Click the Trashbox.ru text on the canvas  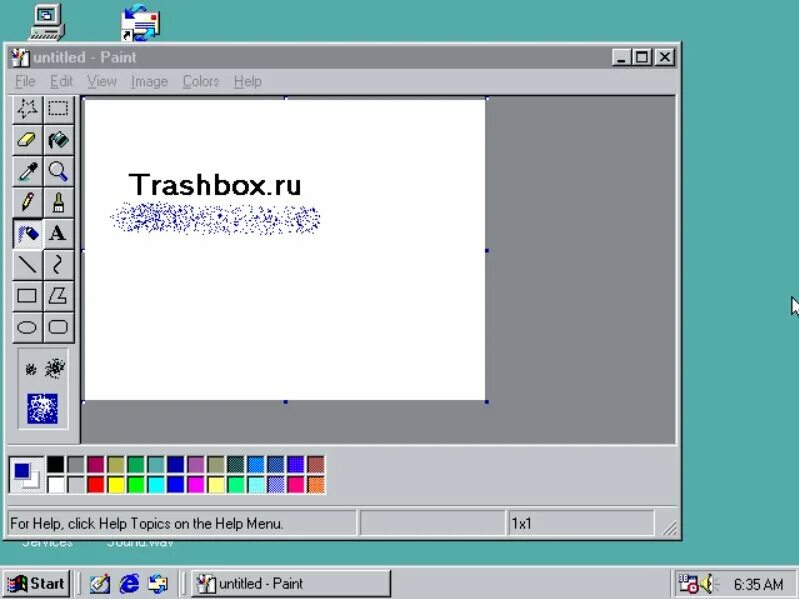pyautogui.click(x=215, y=184)
